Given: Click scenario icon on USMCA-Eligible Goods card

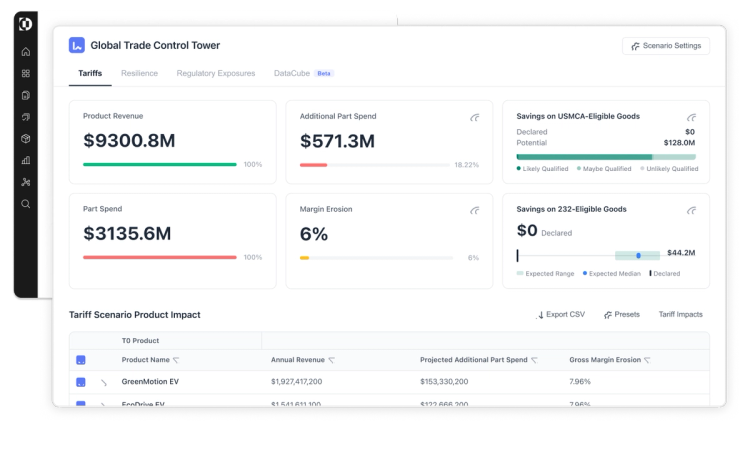Looking at the screenshot, I should [x=692, y=118].
